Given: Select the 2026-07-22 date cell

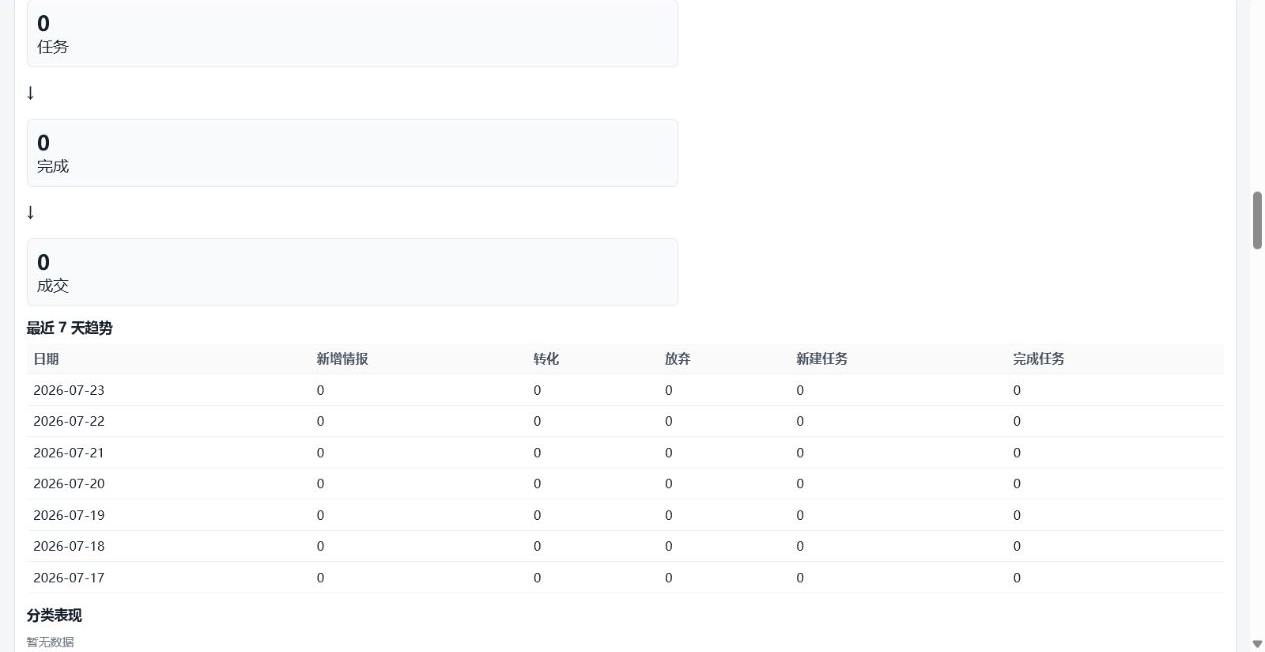Looking at the screenshot, I should (69, 421).
